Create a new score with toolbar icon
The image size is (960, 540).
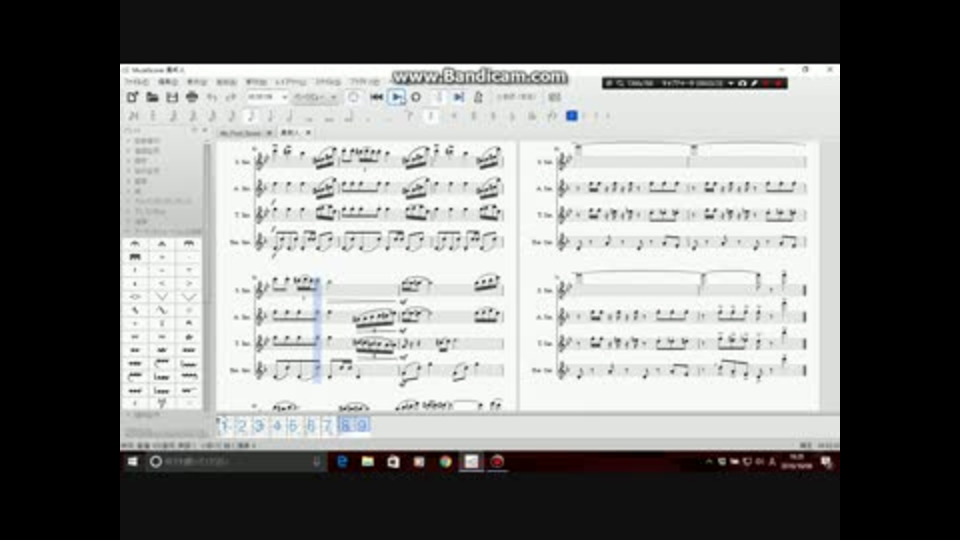(x=132, y=97)
